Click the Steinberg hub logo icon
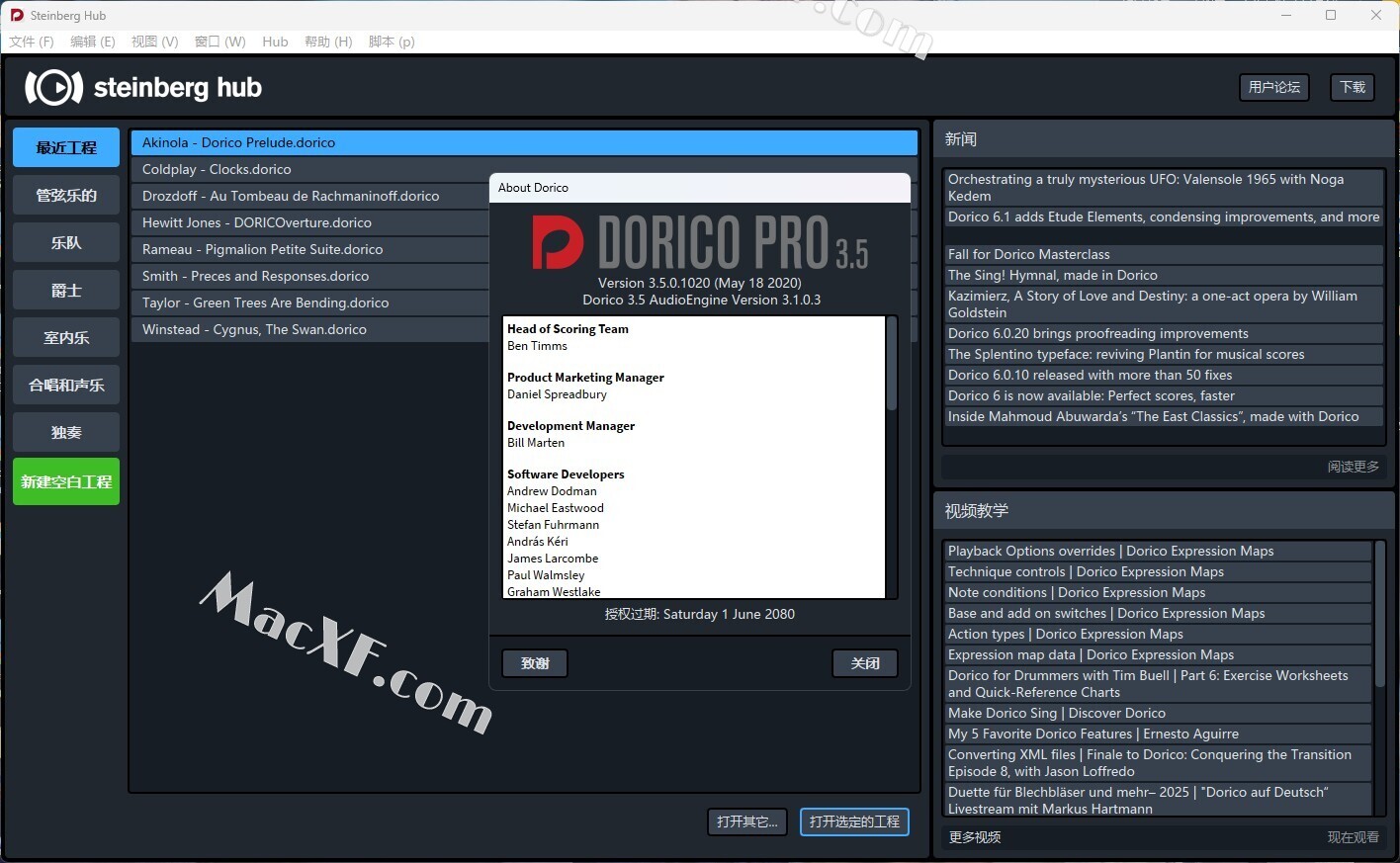1400x863 pixels. 53,88
